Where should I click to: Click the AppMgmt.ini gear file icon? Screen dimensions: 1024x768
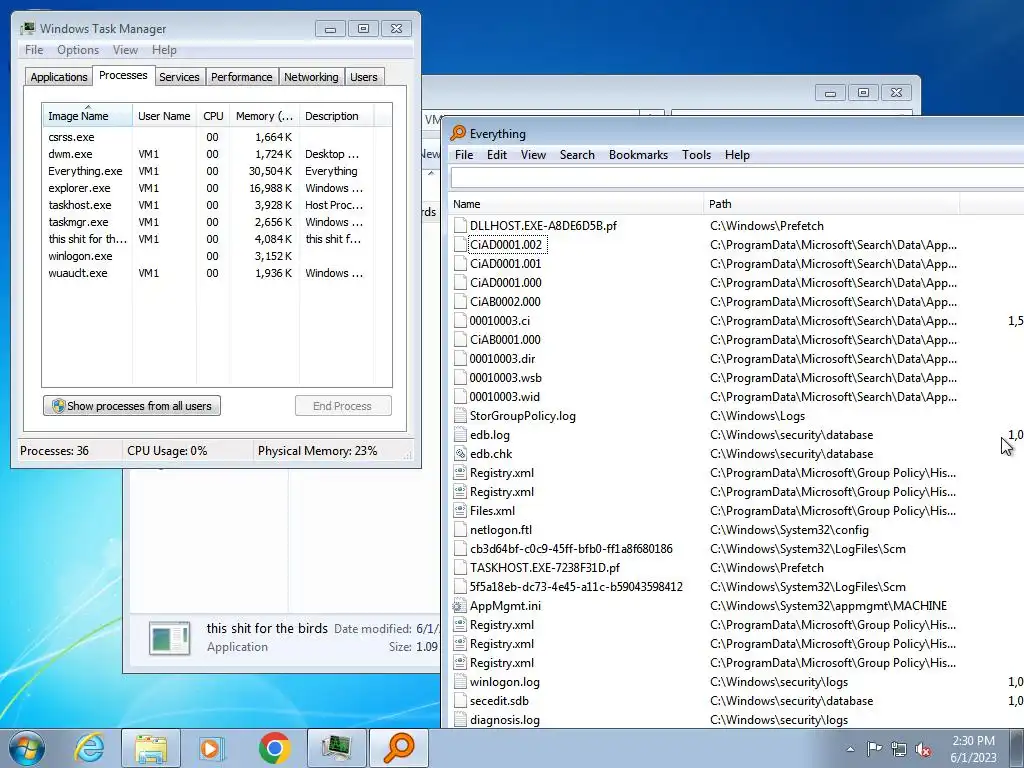pyautogui.click(x=460, y=606)
